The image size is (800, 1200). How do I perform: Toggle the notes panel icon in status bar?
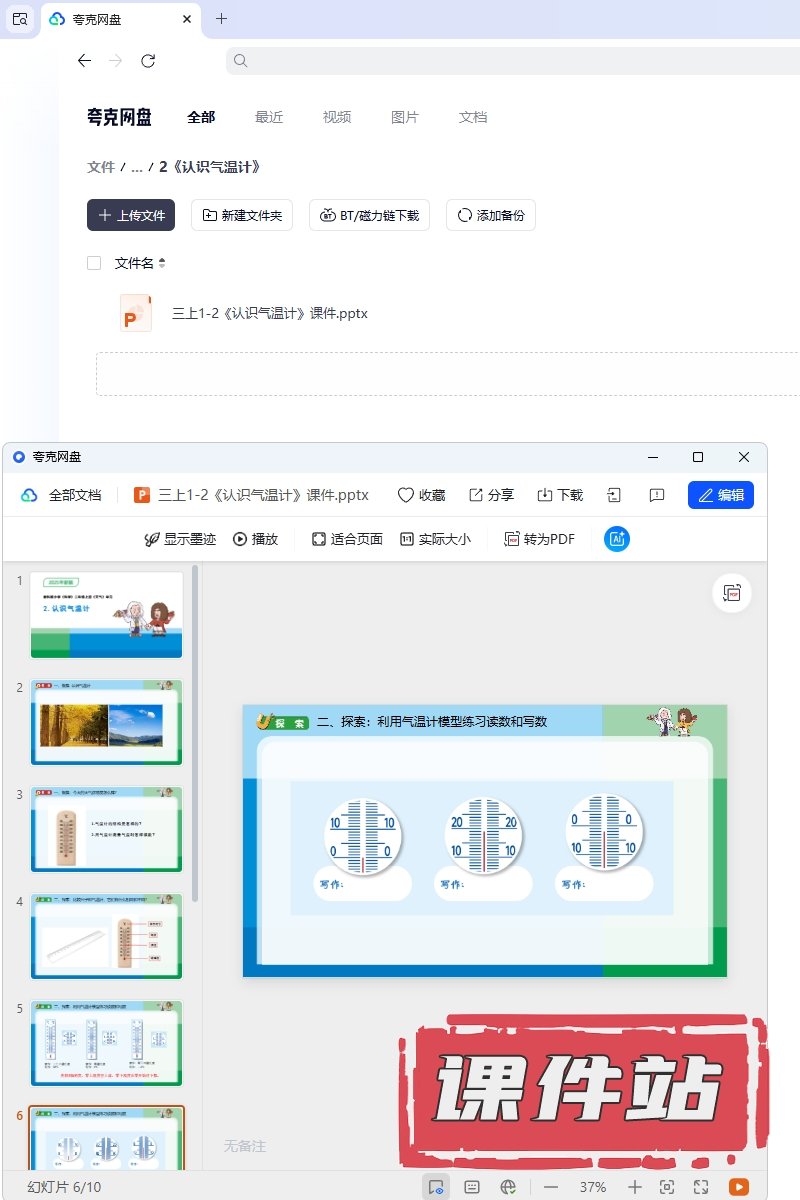click(x=472, y=1187)
